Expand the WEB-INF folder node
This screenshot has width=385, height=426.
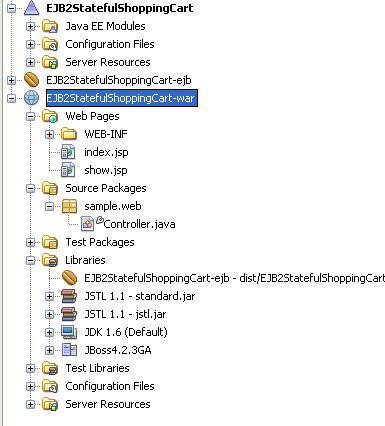tap(49, 134)
